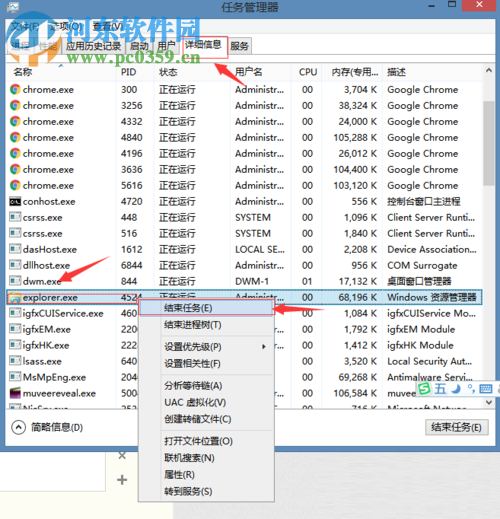Click the vertical scrollbar thumb
This screenshot has height=519, width=500.
coord(489,143)
